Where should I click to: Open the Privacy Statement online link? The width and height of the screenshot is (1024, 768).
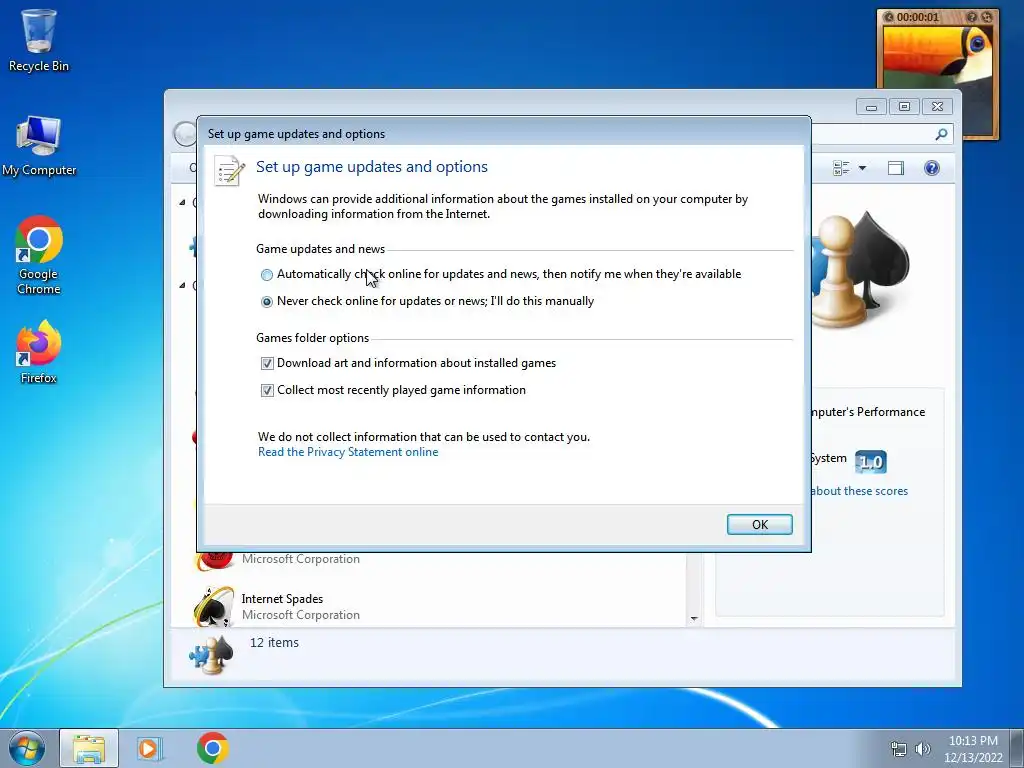click(x=348, y=452)
